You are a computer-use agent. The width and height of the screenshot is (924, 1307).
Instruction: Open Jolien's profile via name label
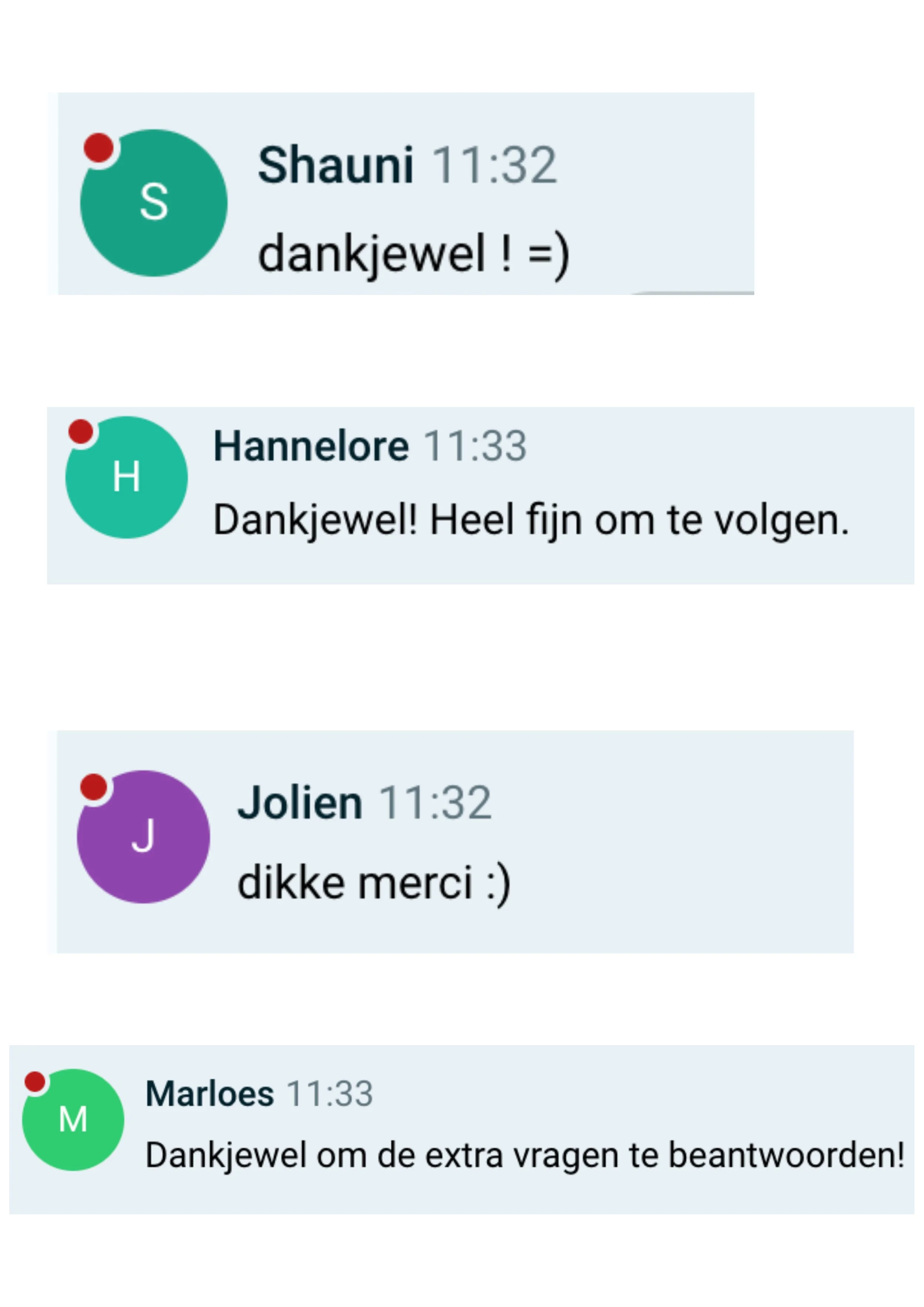pyautogui.click(x=300, y=802)
